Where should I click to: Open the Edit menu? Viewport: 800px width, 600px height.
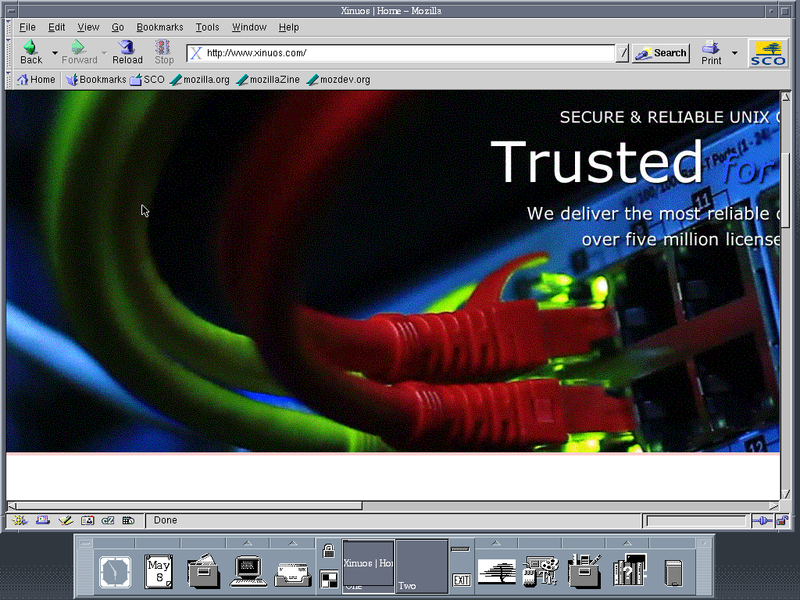(57, 27)
